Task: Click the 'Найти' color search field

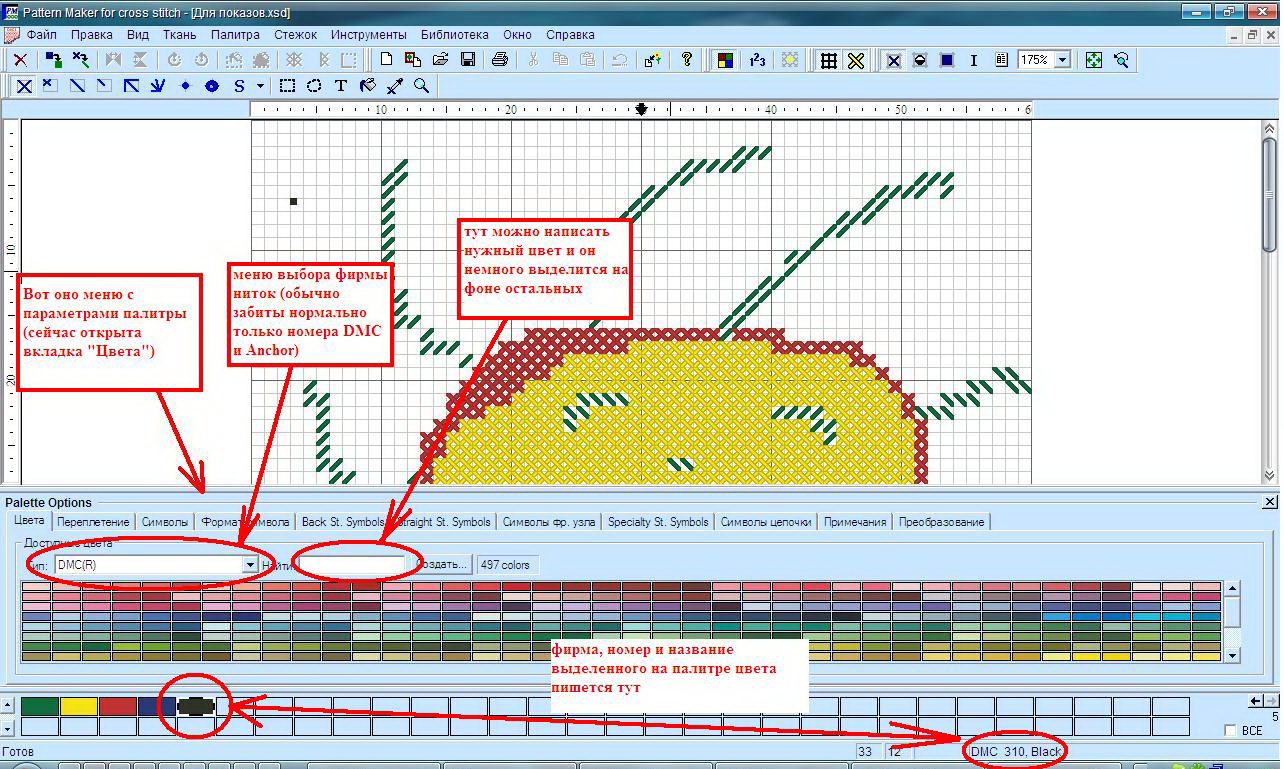Action: (348, 565)
